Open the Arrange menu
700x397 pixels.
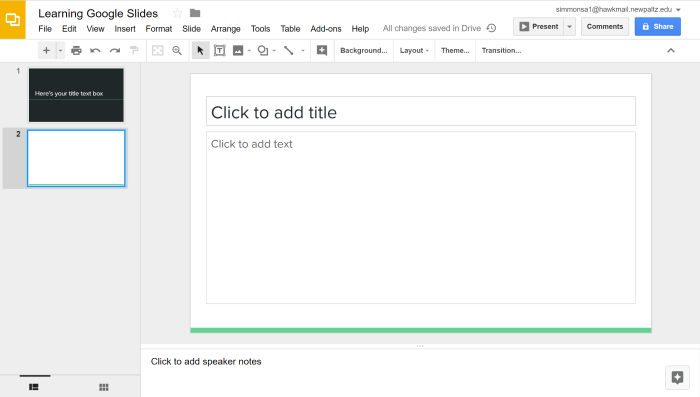(225, 29)
